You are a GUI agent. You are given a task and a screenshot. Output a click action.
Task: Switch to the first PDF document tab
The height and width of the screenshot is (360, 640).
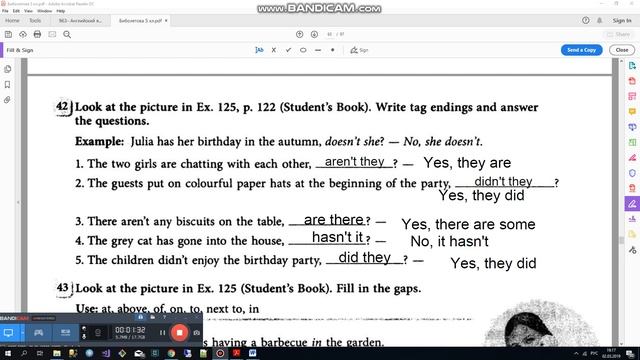80,20
